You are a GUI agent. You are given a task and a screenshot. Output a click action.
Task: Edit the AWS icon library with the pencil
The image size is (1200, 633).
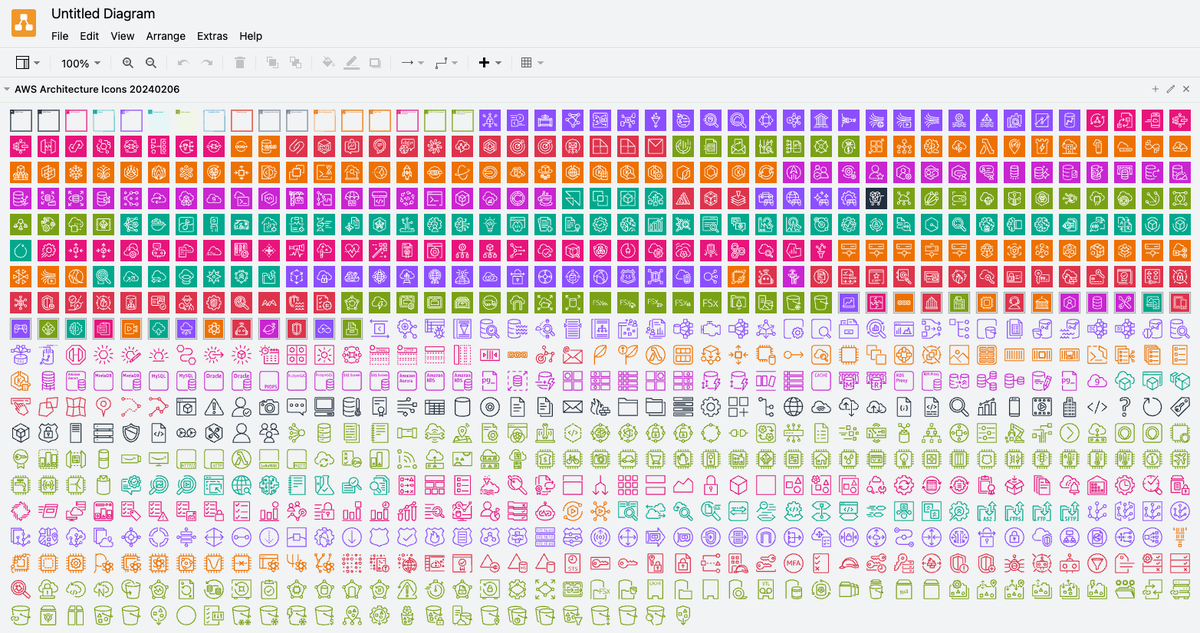1170,89
